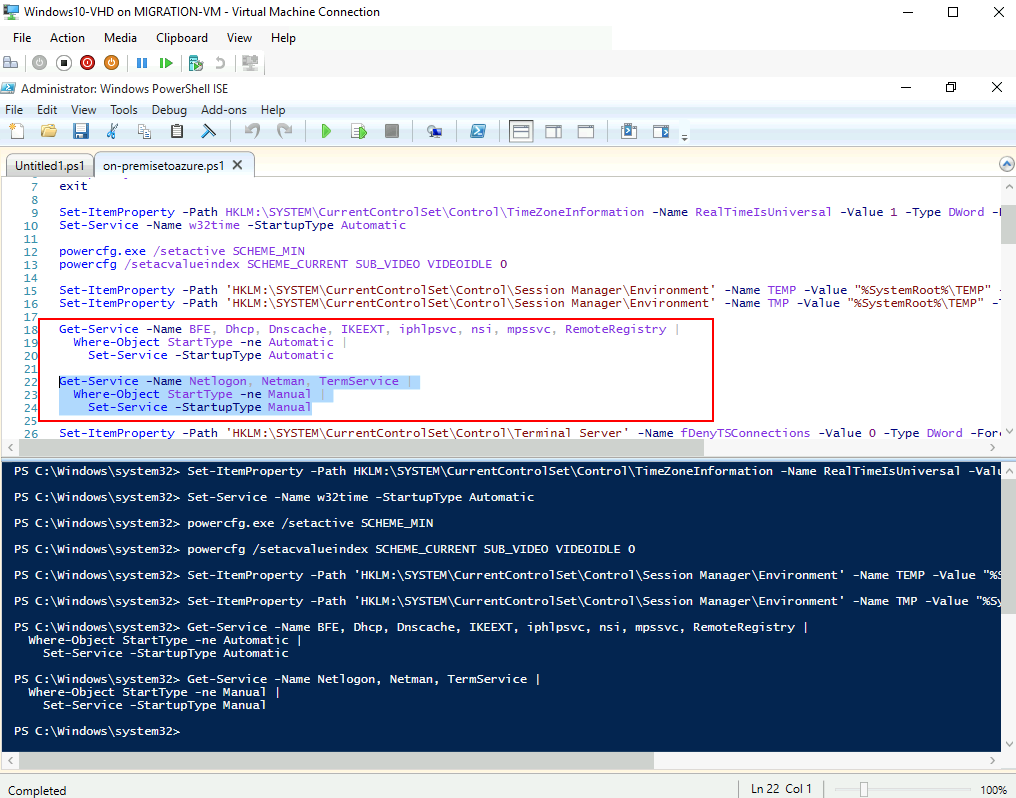Open the ISE Edit menu

[x=47, y=110]
